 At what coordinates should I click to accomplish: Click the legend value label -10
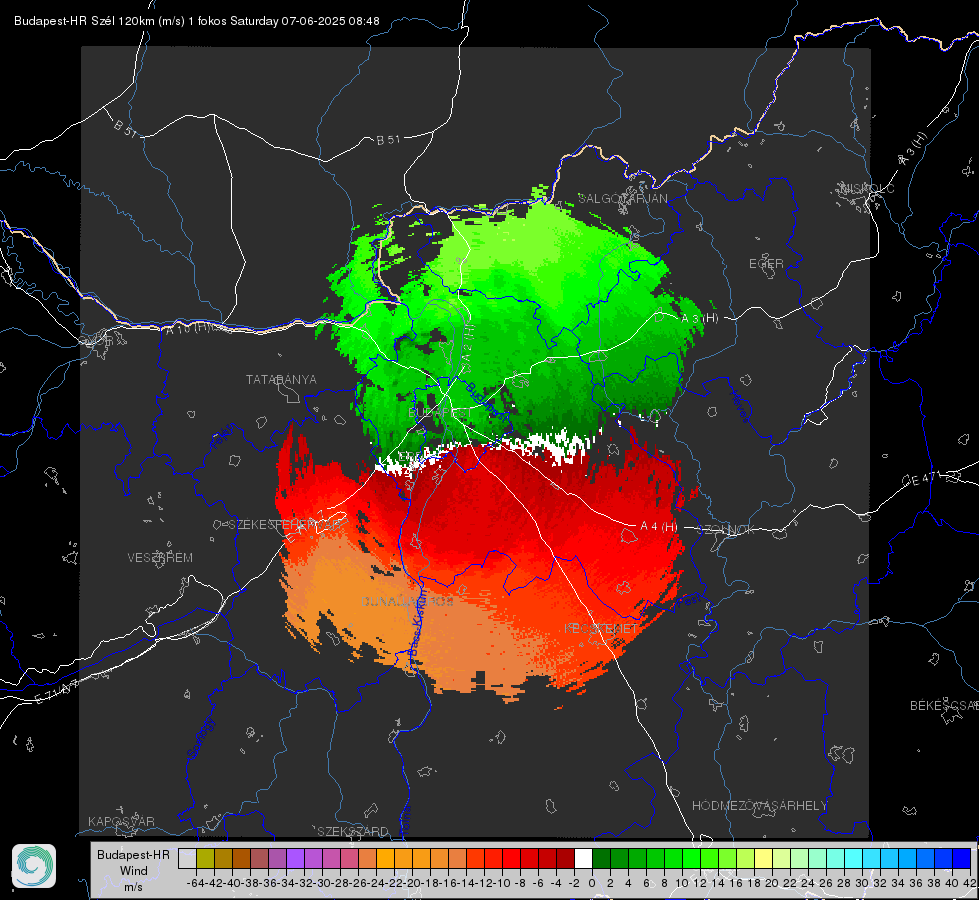501,883
